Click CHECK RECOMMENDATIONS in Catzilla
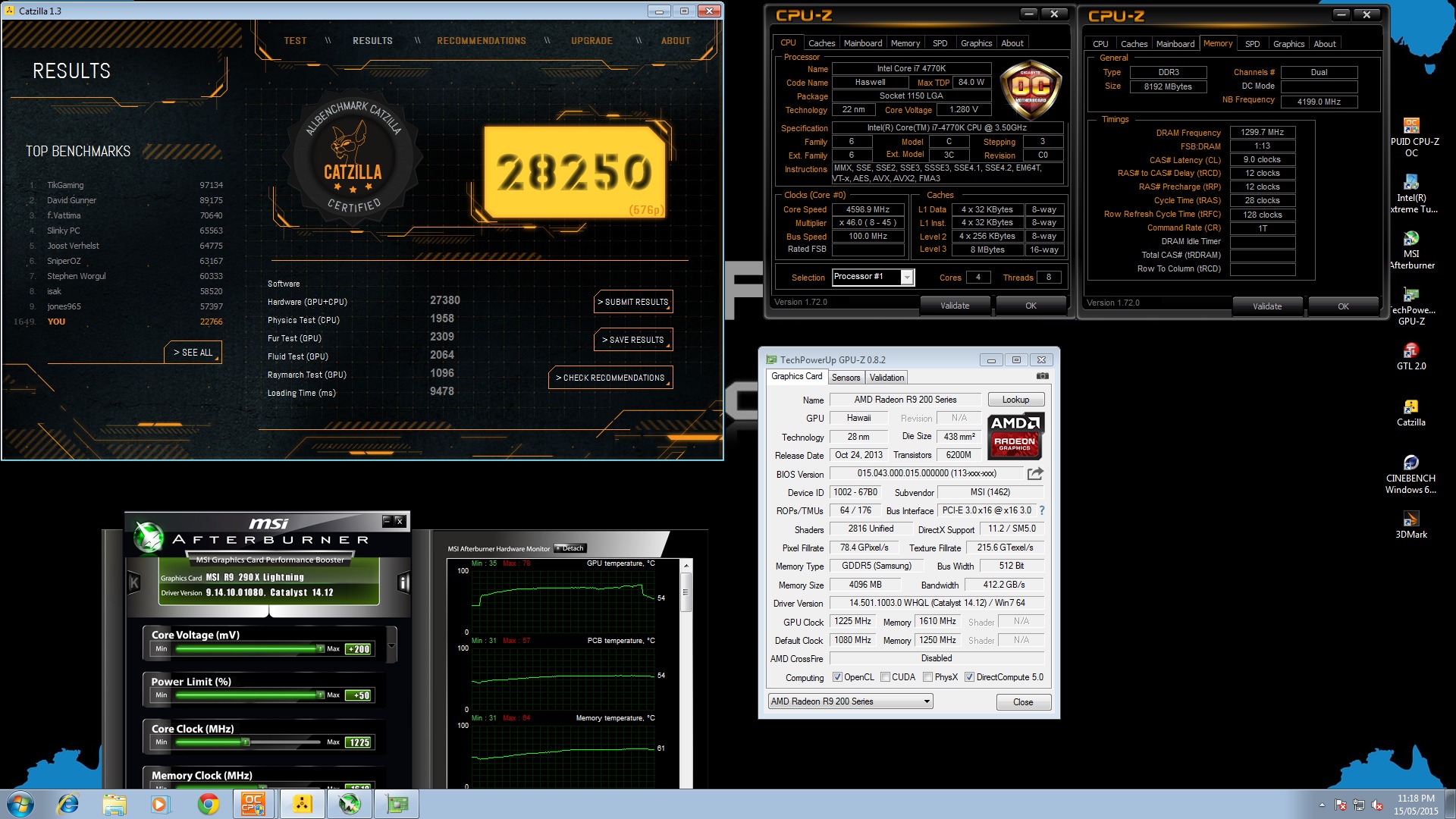The image size is (1456, 819). (x=610, y=378)
